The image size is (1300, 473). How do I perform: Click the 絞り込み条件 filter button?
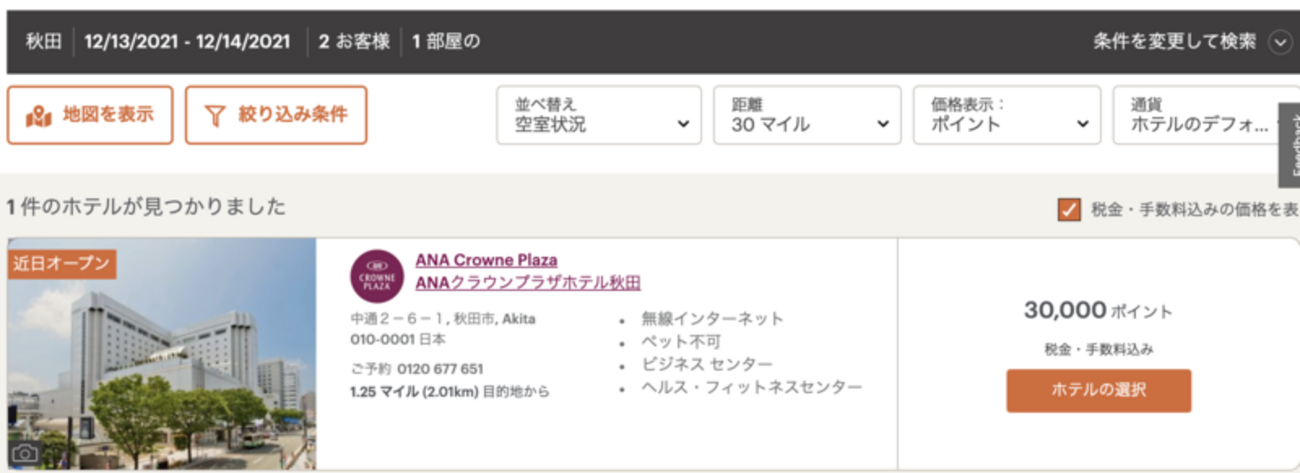click(x=276, y=115)
